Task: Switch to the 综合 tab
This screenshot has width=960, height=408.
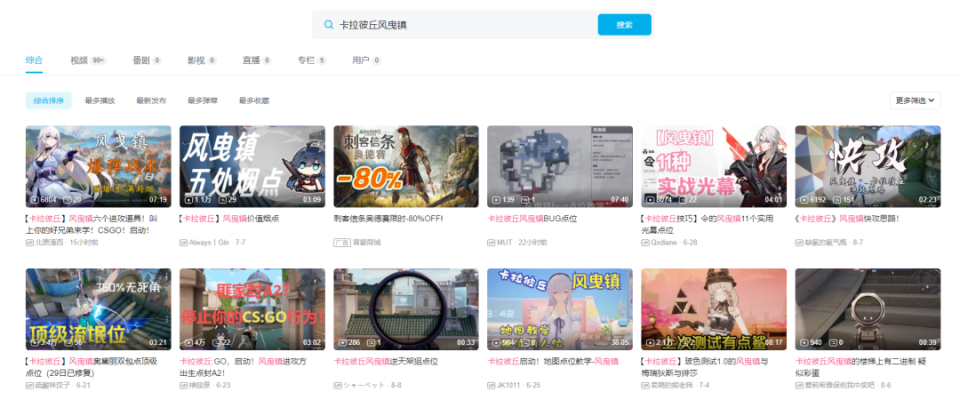Action: coord(34,60)
